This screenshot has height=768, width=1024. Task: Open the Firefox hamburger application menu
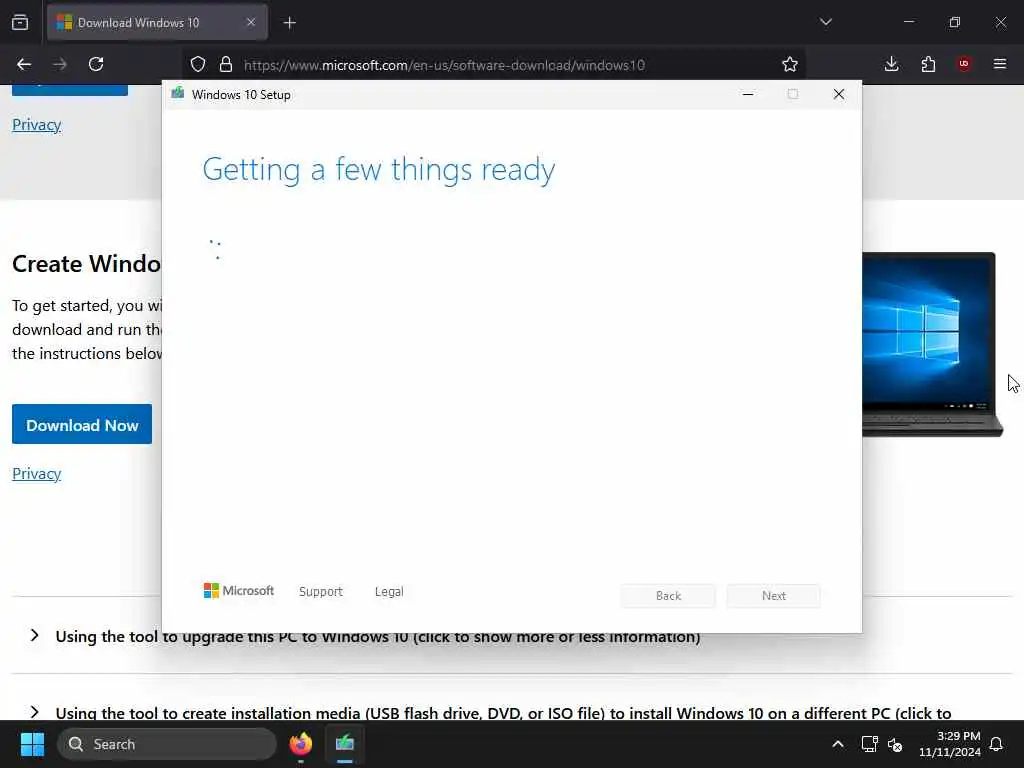(1000, 64)
